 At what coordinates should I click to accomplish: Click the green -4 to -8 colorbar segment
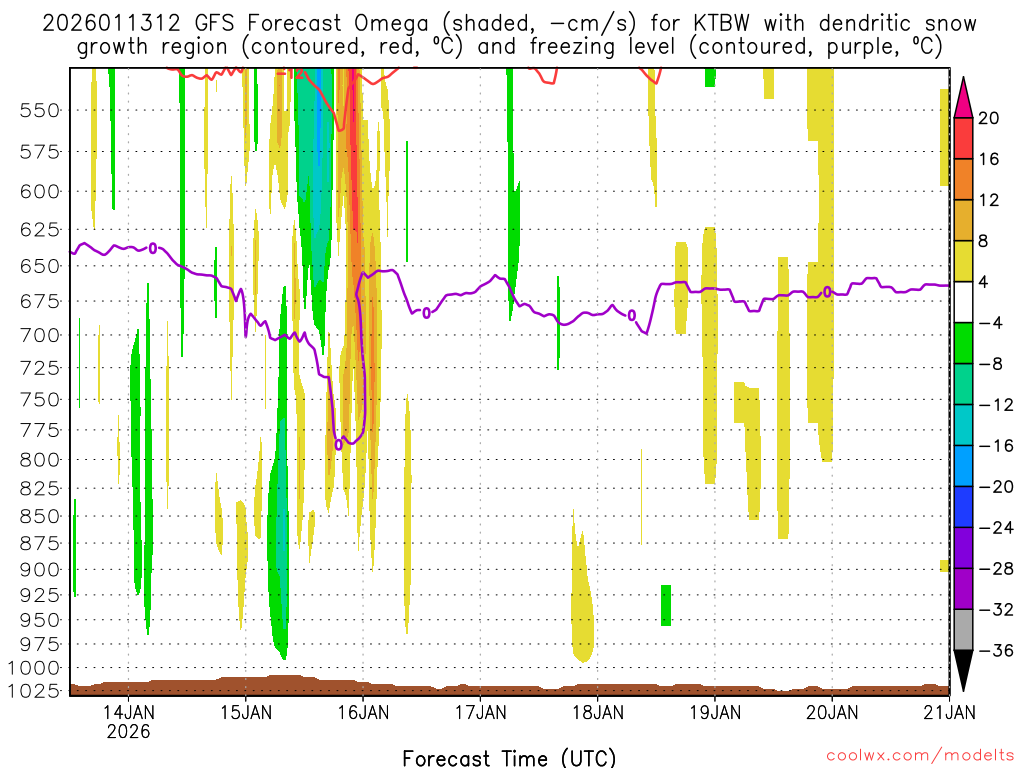[x=963, y=343]
